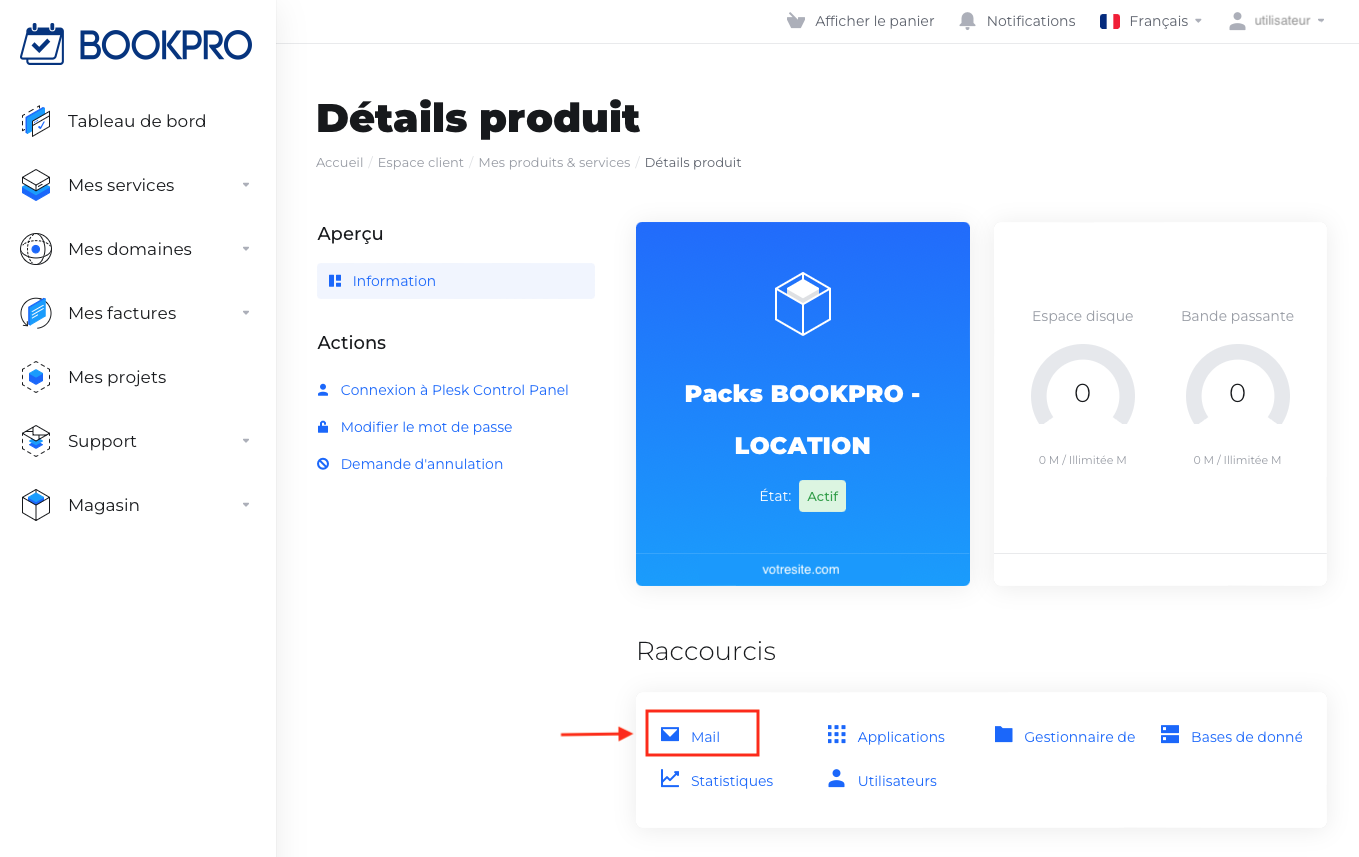Viewport: 1359px width, 857px height.
Task: Click the Mail envelope icon
Action: 670,735
